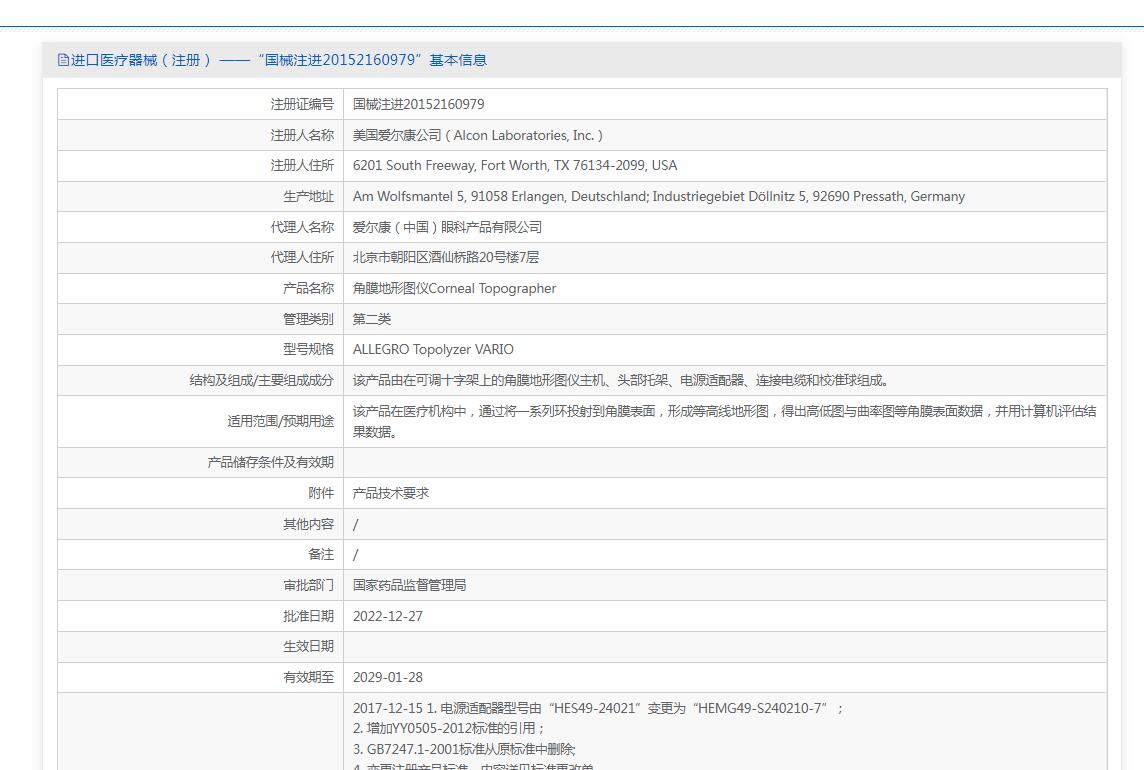Viewport: 1144px width, 770px height.
Task: Select the value 第二类
Action: tap(372, 319)
